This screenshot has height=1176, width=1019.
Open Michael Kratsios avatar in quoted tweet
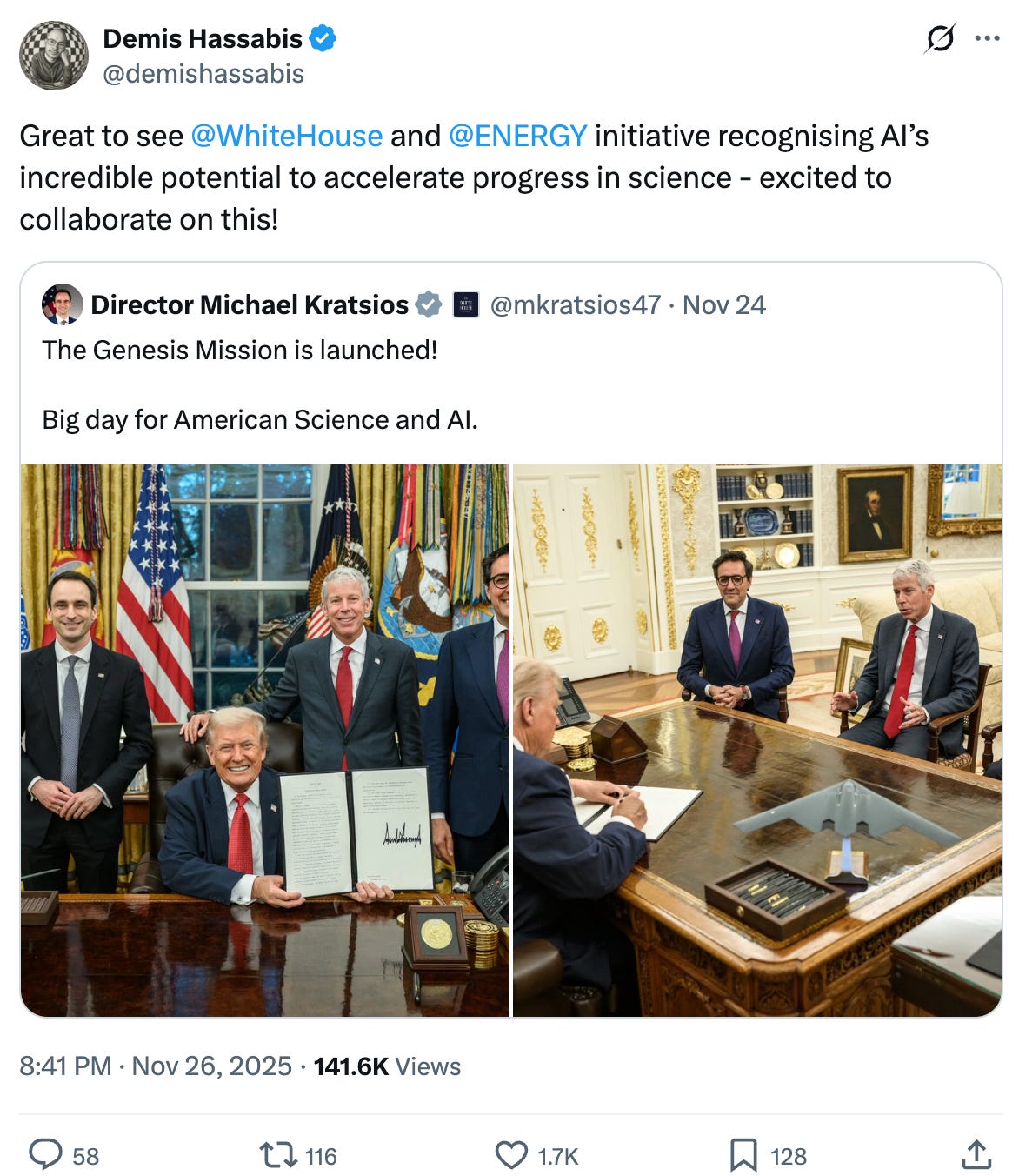point(62,304)
